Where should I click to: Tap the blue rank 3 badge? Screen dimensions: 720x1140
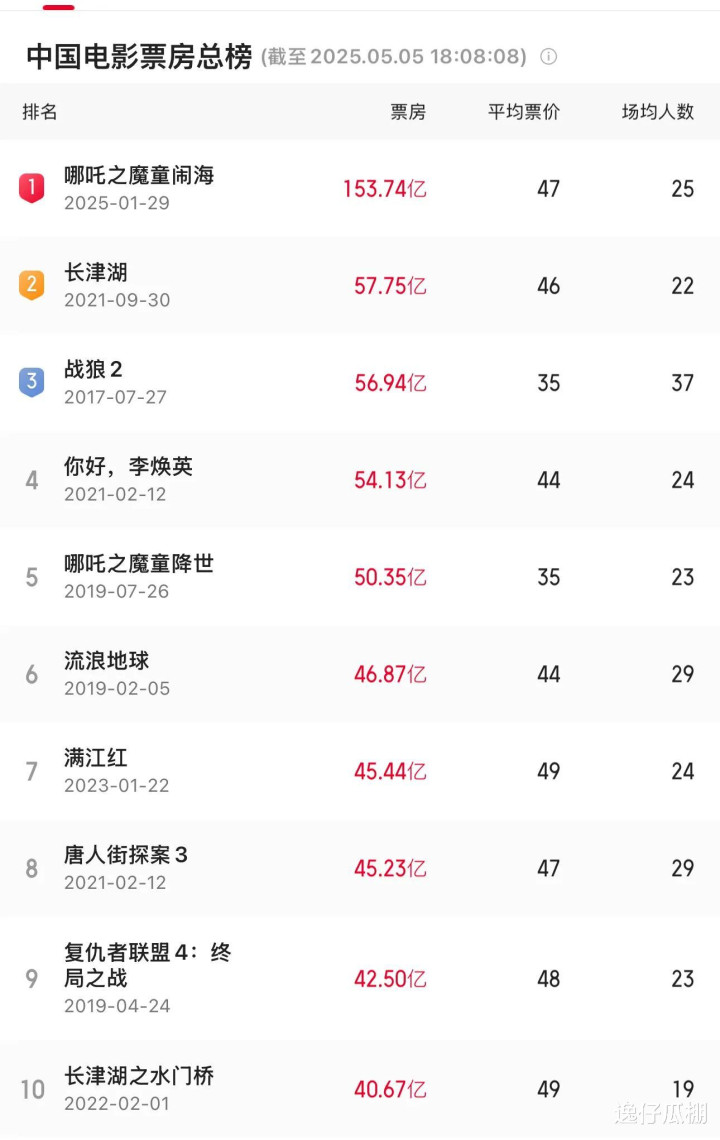[31, 382]
